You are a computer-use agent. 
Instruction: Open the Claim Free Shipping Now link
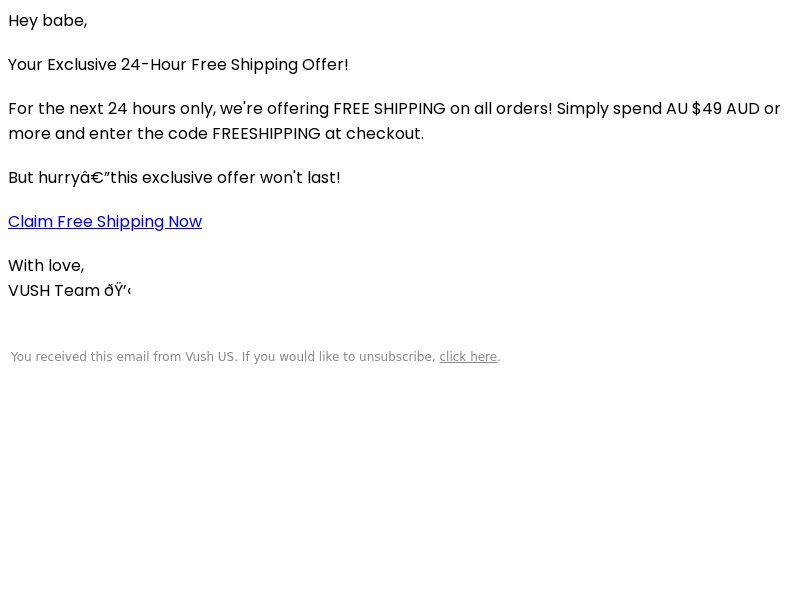105,221
